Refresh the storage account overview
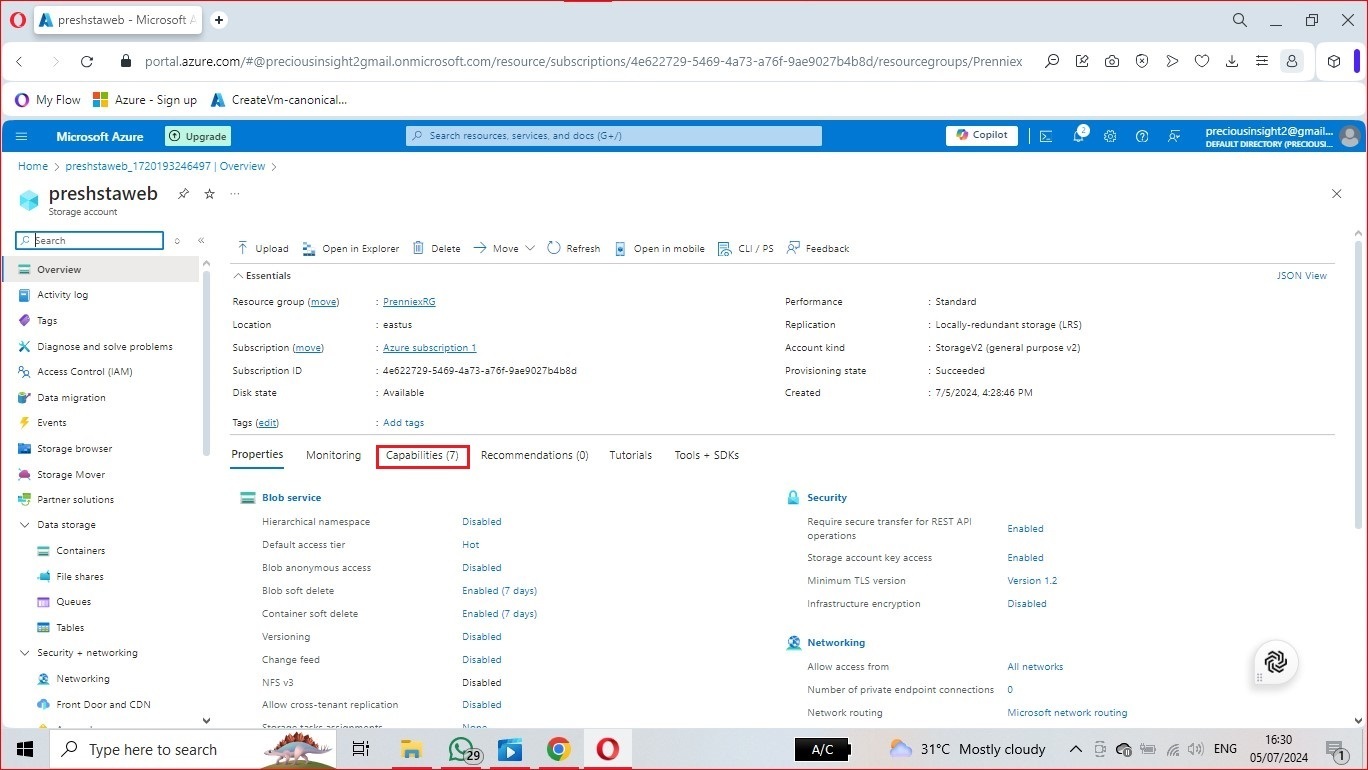The height and width of the screenshot is (770, 1368). 574,248
